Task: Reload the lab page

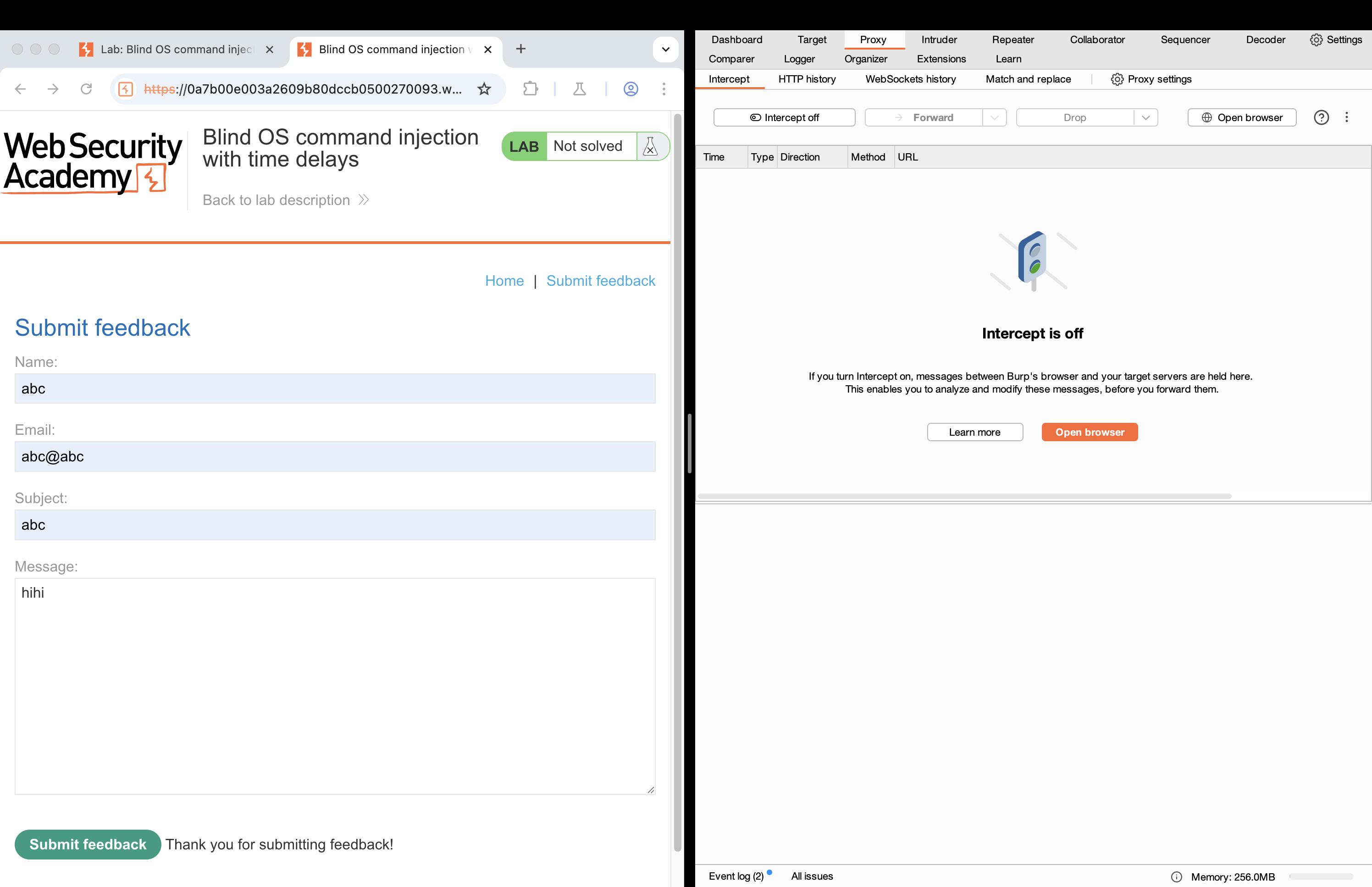Action: [x=86, y=89]
